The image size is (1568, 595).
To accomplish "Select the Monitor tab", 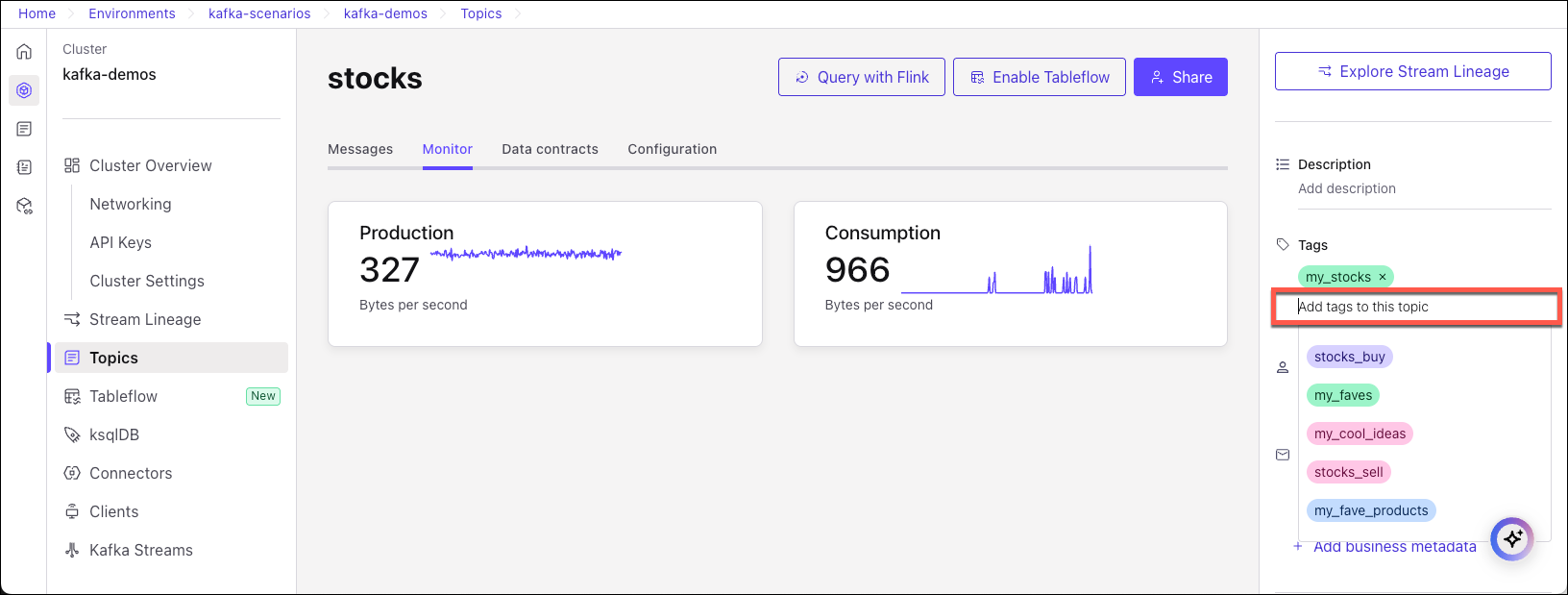I will pyautogui.click(x=448, y=149).
